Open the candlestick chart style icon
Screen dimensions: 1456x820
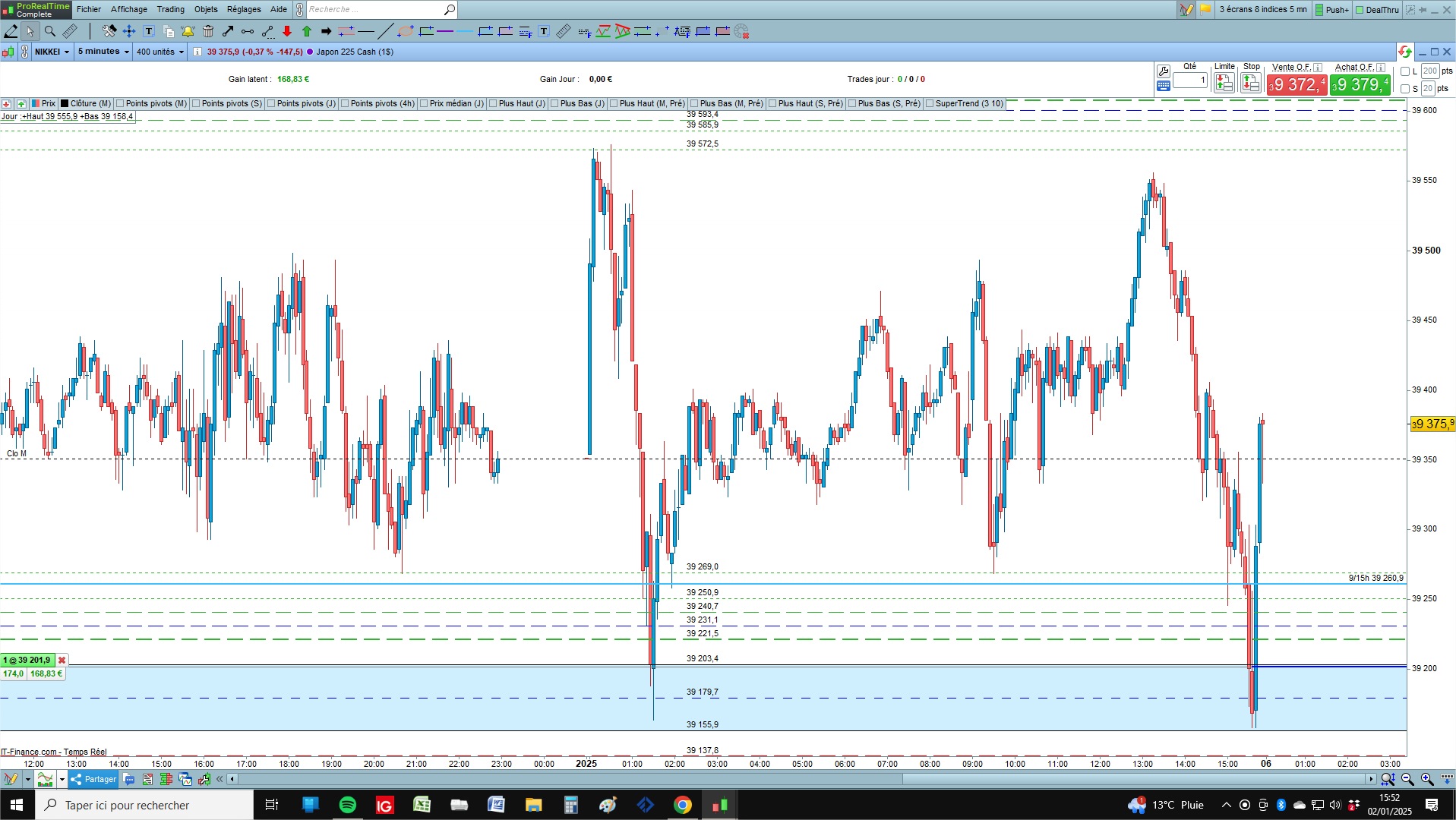(x=8, y=52)
